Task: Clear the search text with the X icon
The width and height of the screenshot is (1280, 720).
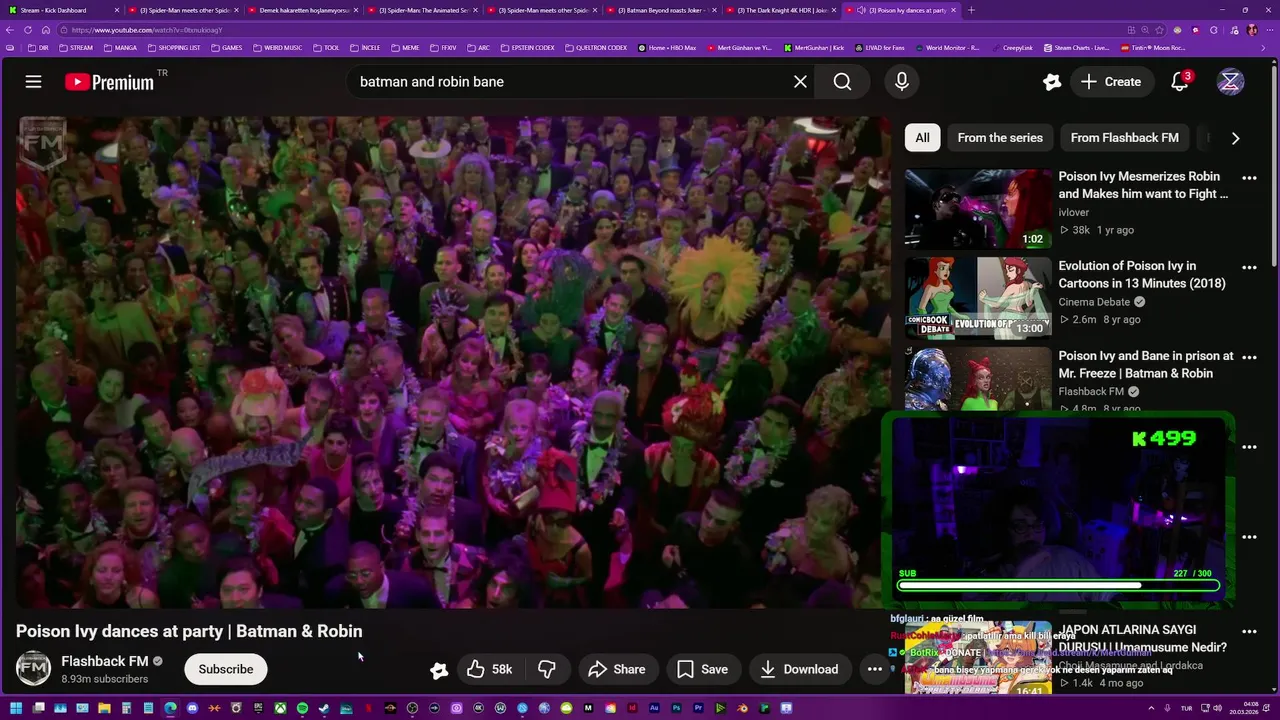Action: coord(800,82)
